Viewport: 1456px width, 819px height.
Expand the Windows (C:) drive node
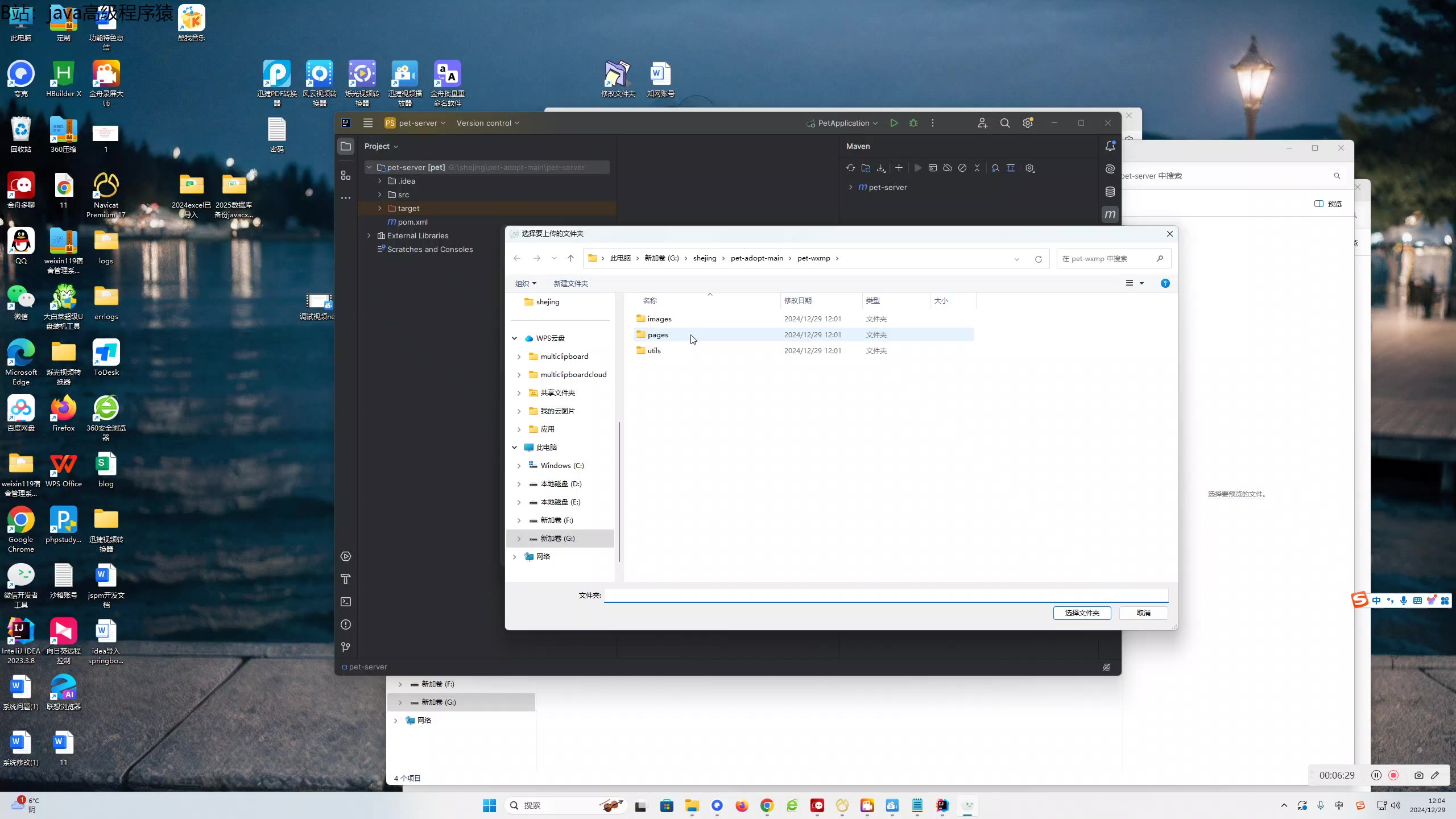click(519, 466)
